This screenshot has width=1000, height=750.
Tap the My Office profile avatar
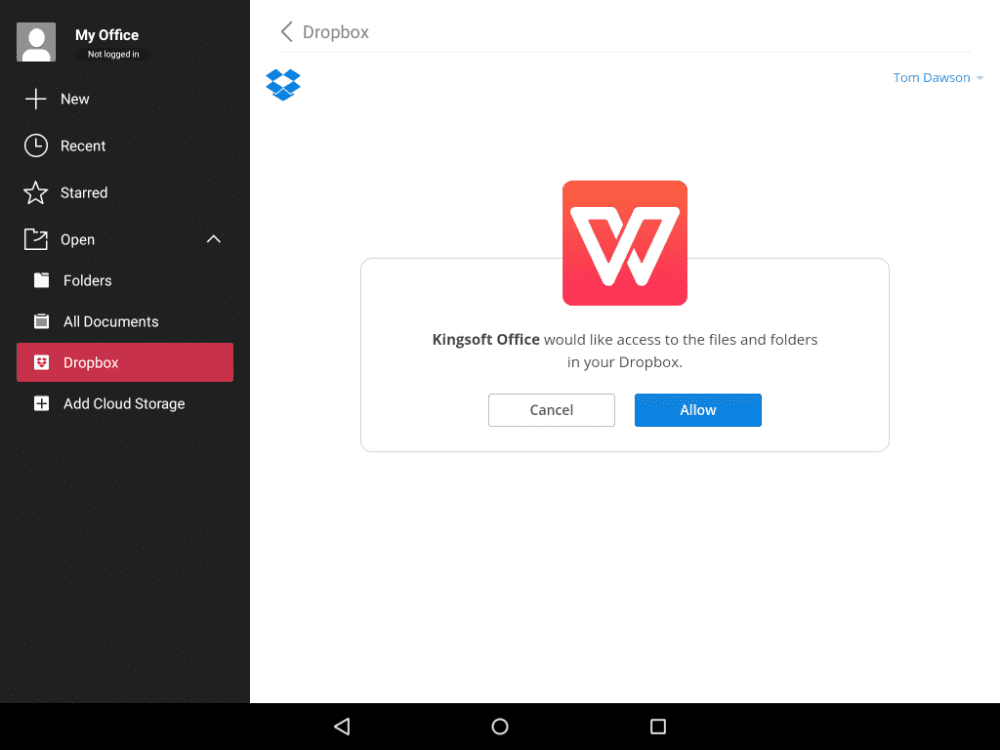point(36,42)
